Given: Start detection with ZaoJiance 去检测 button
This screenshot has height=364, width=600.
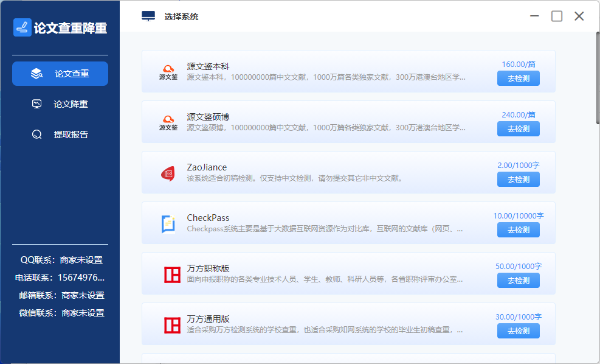Looking at the screenshot, I should pyautogui.click(x=518, y=180).
